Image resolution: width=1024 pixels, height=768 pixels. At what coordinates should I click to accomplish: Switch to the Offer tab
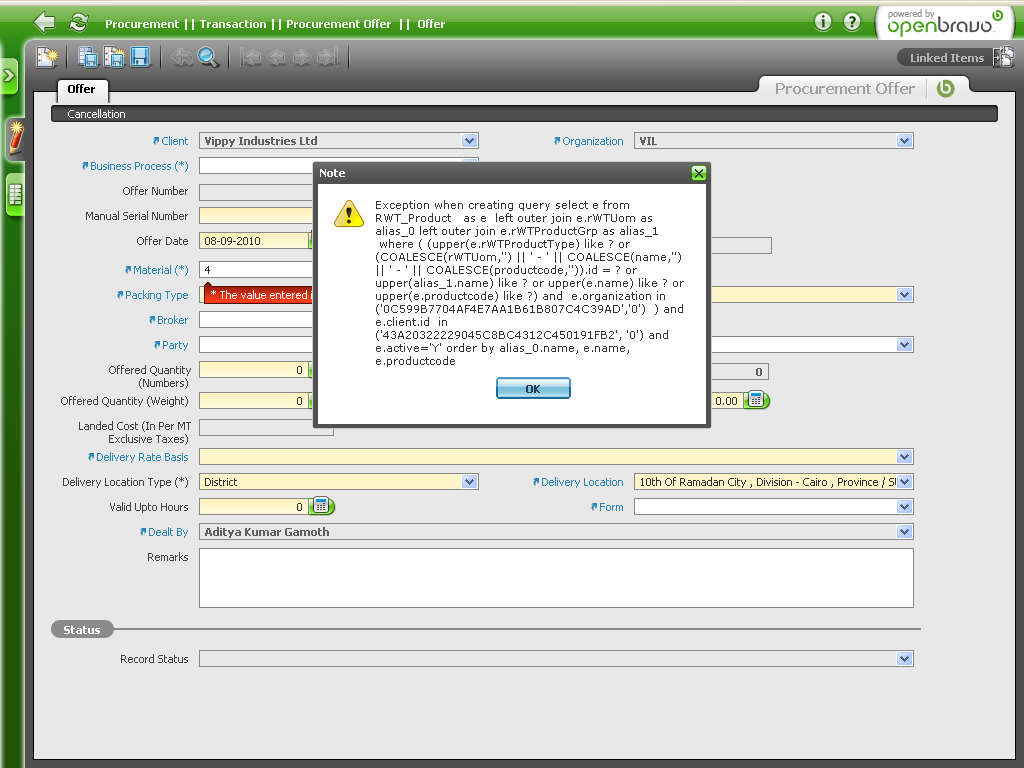(x=81, y=89)
